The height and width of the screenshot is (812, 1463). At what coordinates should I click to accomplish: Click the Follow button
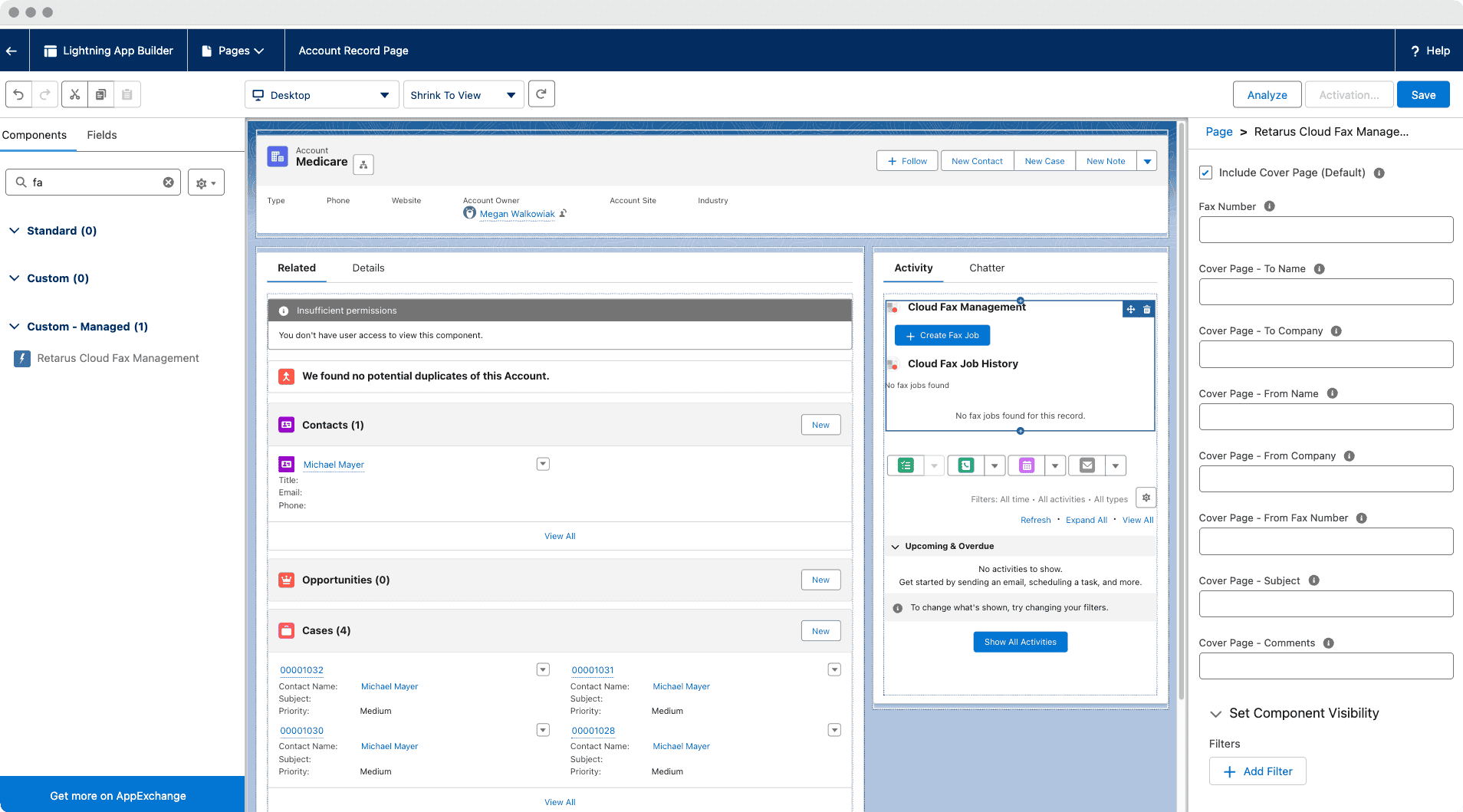coord(907,161)
